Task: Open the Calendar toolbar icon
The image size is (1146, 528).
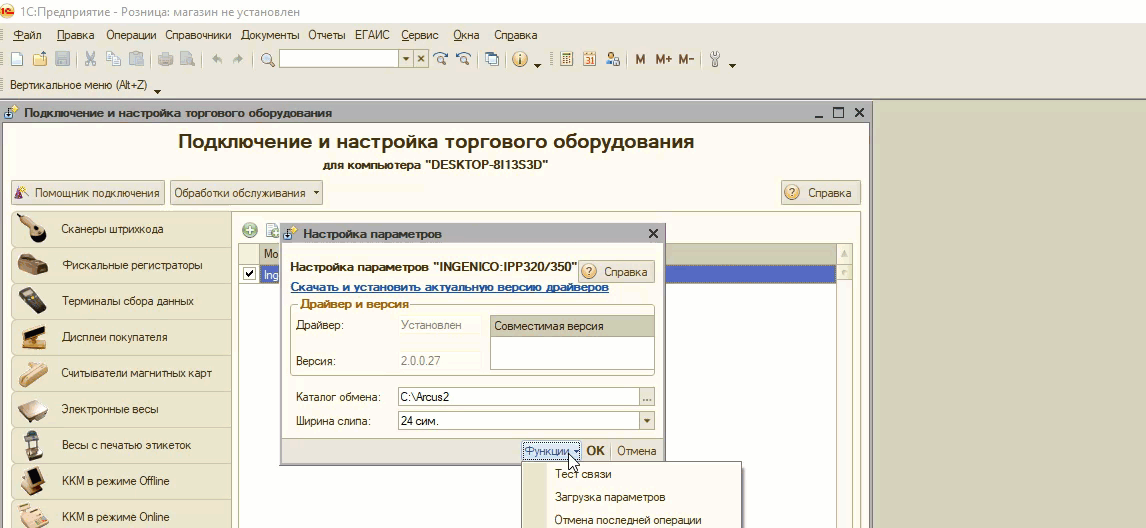Action: 590,60
